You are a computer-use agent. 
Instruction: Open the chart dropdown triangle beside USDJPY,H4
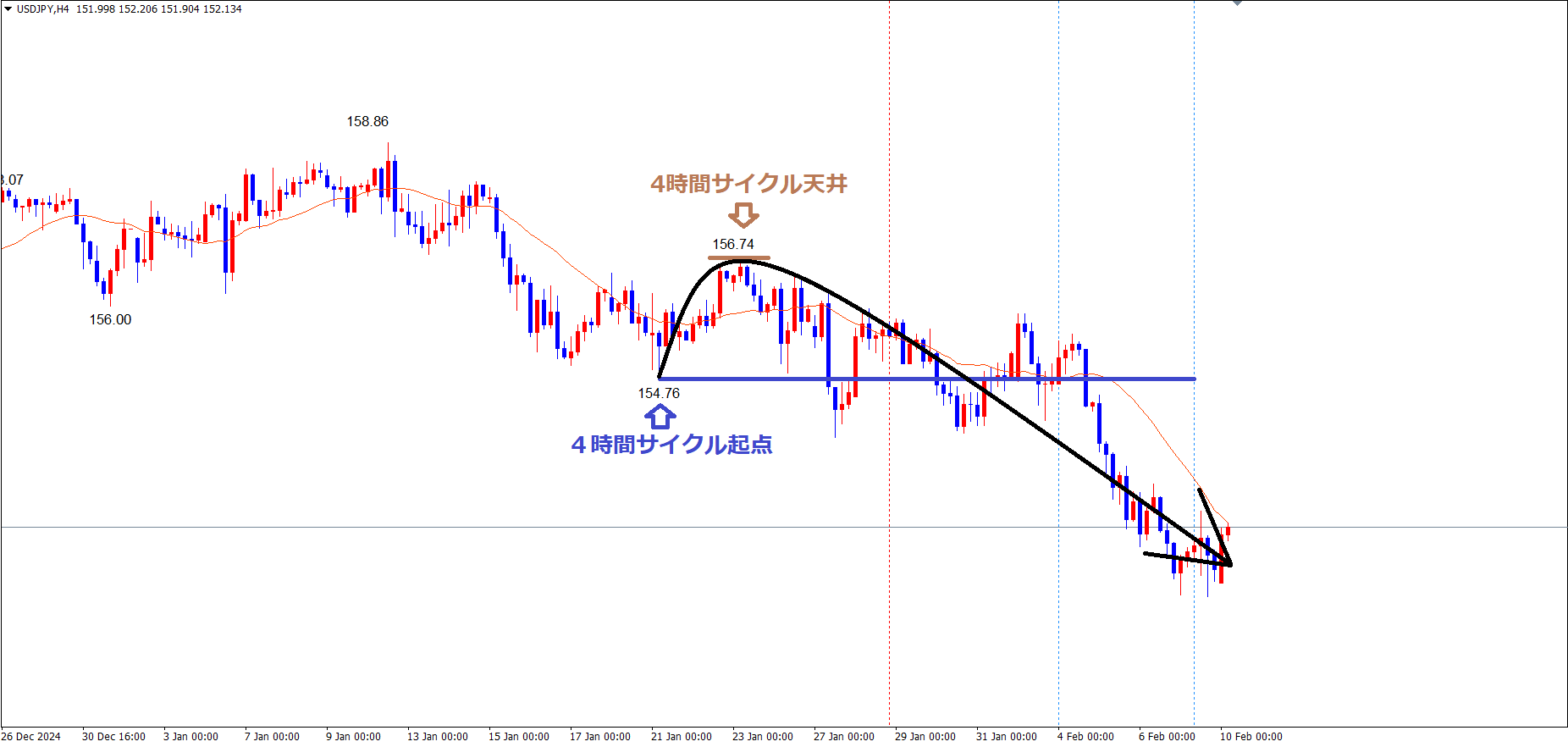coord(8,8)
